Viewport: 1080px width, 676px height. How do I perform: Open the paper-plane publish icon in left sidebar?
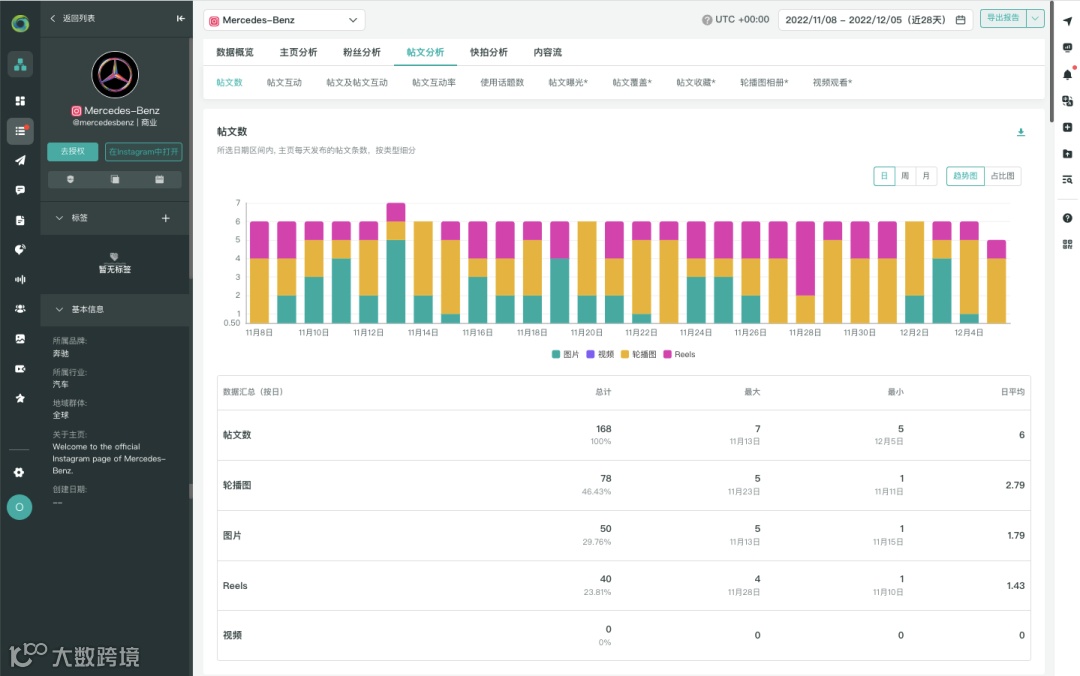20,160
